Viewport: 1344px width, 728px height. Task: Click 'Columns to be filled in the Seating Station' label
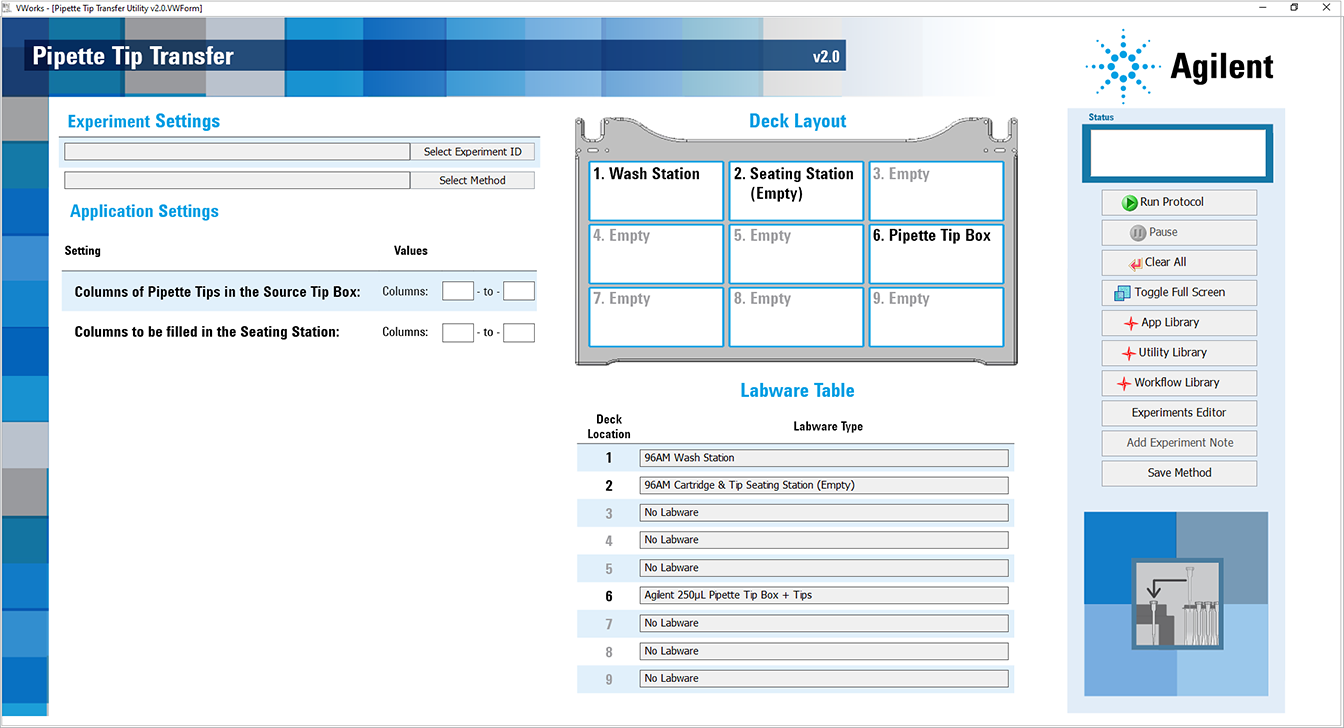[x=207, y=332]
